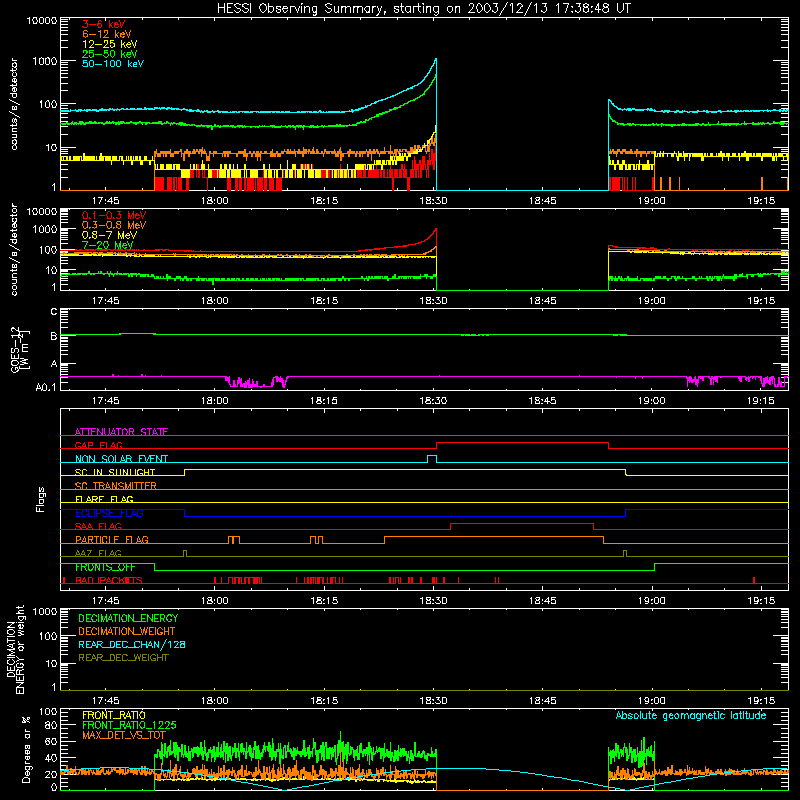Click the vertical Flags axis title
This screenshot has width=800, height=800.
41,499
